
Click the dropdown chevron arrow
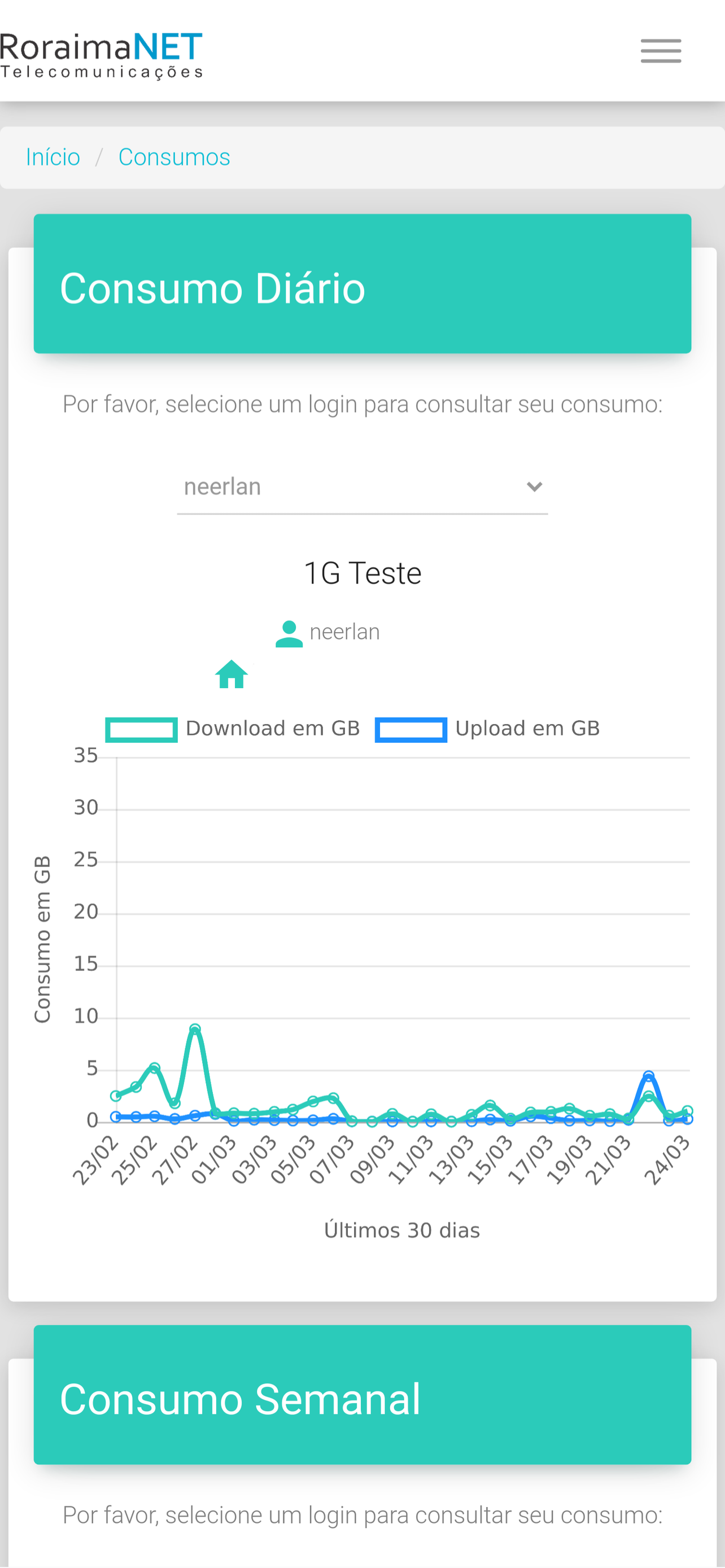(534, 487)
